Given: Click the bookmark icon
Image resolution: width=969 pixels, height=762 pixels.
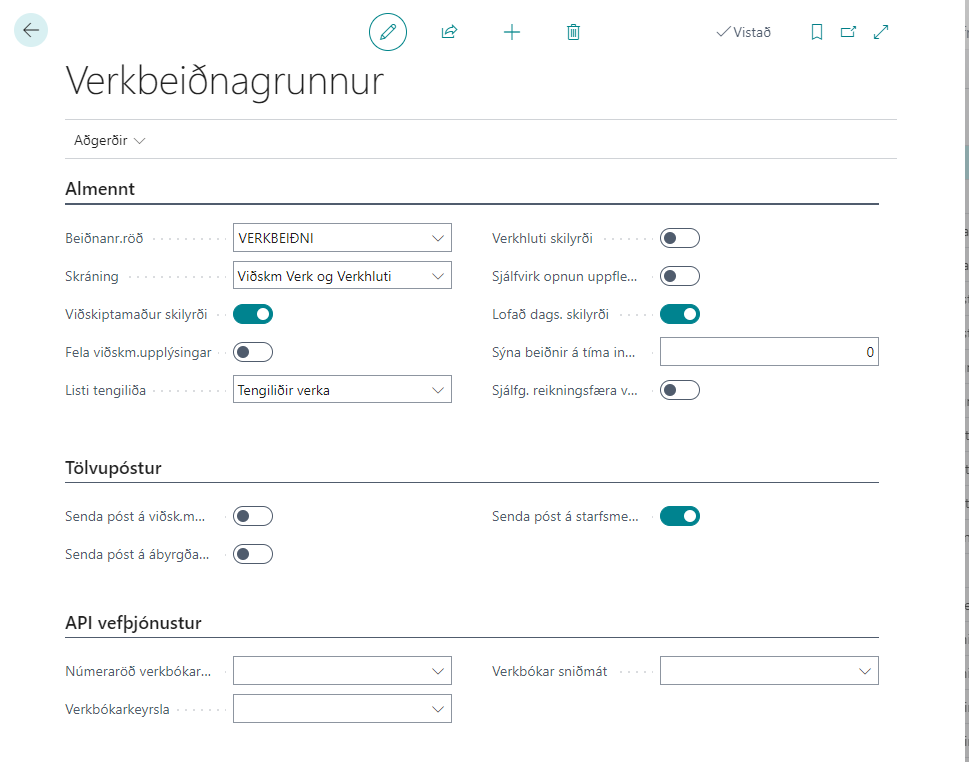Looking at the screenshot, I should (x=817, y=32).
